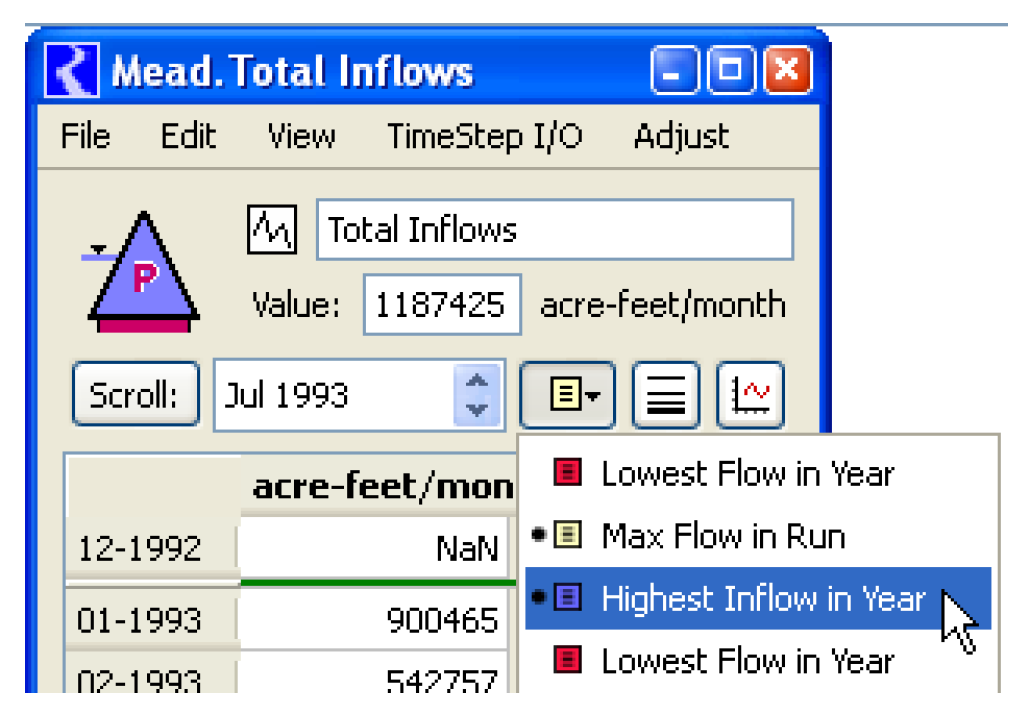Click the Value field showing 1187425
The width and height of the screenshot is (1030, 717).
(441, 305)
